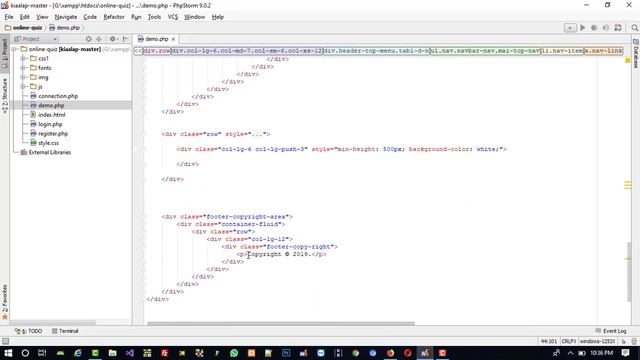The width and height of the screenshot is (640, 360).
Task: Expand the img folder
Action: click(23, 77)
